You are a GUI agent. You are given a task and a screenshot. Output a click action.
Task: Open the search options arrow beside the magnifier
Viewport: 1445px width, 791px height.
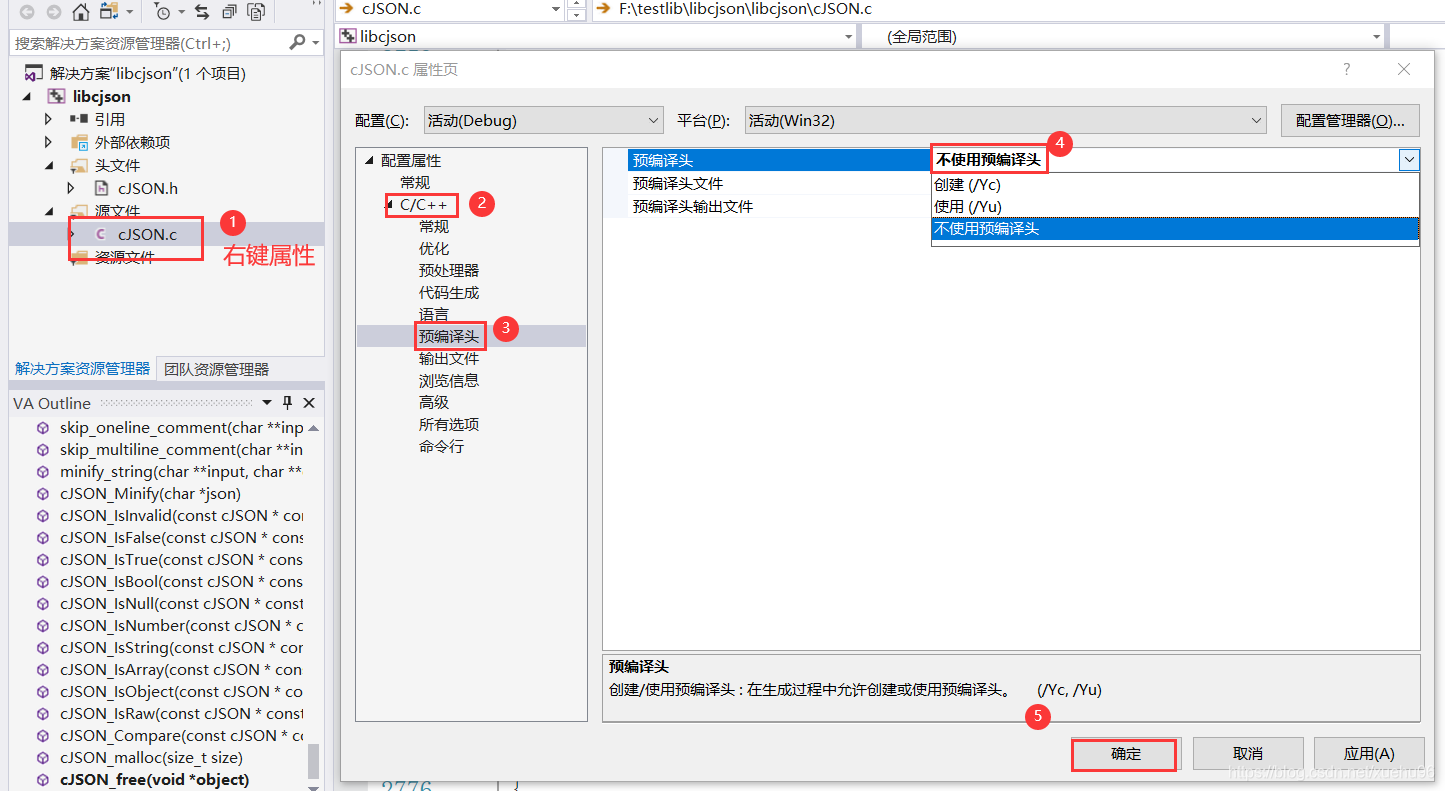[315, 43]
